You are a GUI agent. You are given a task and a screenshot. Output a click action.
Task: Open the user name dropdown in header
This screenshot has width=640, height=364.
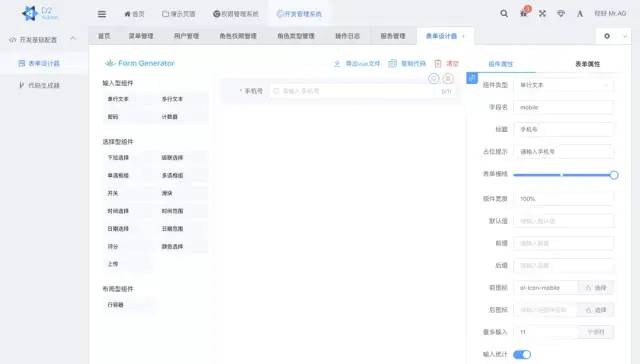[610, 13]
